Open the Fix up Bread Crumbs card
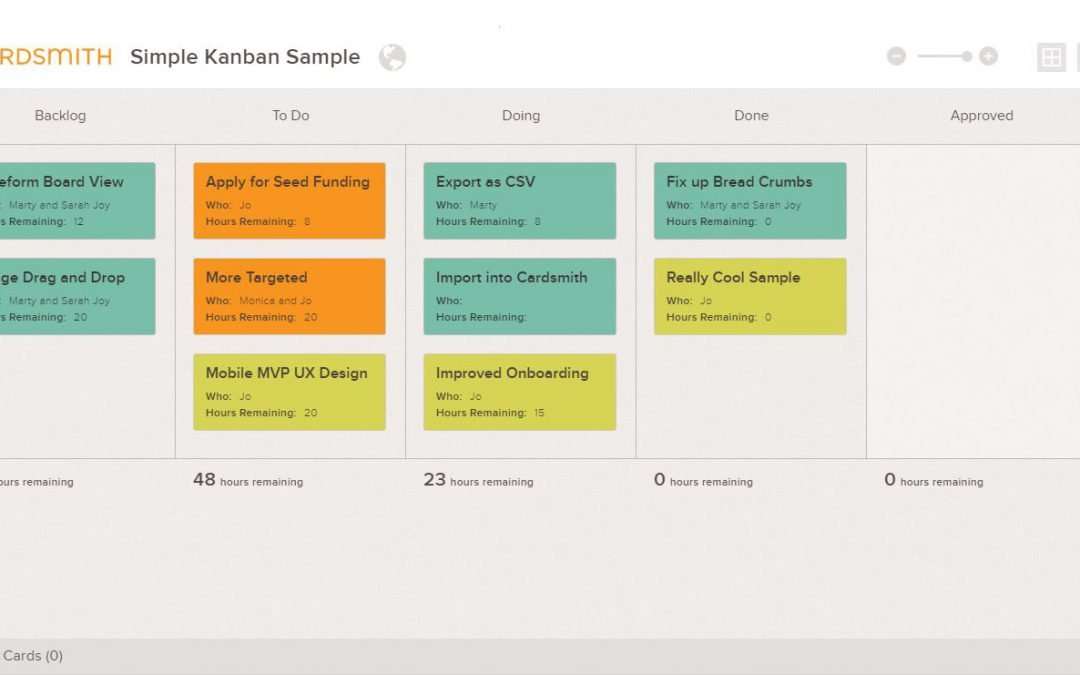This screenshot has height=675, width=1080. pyautogui.click(x=750, y=200)
